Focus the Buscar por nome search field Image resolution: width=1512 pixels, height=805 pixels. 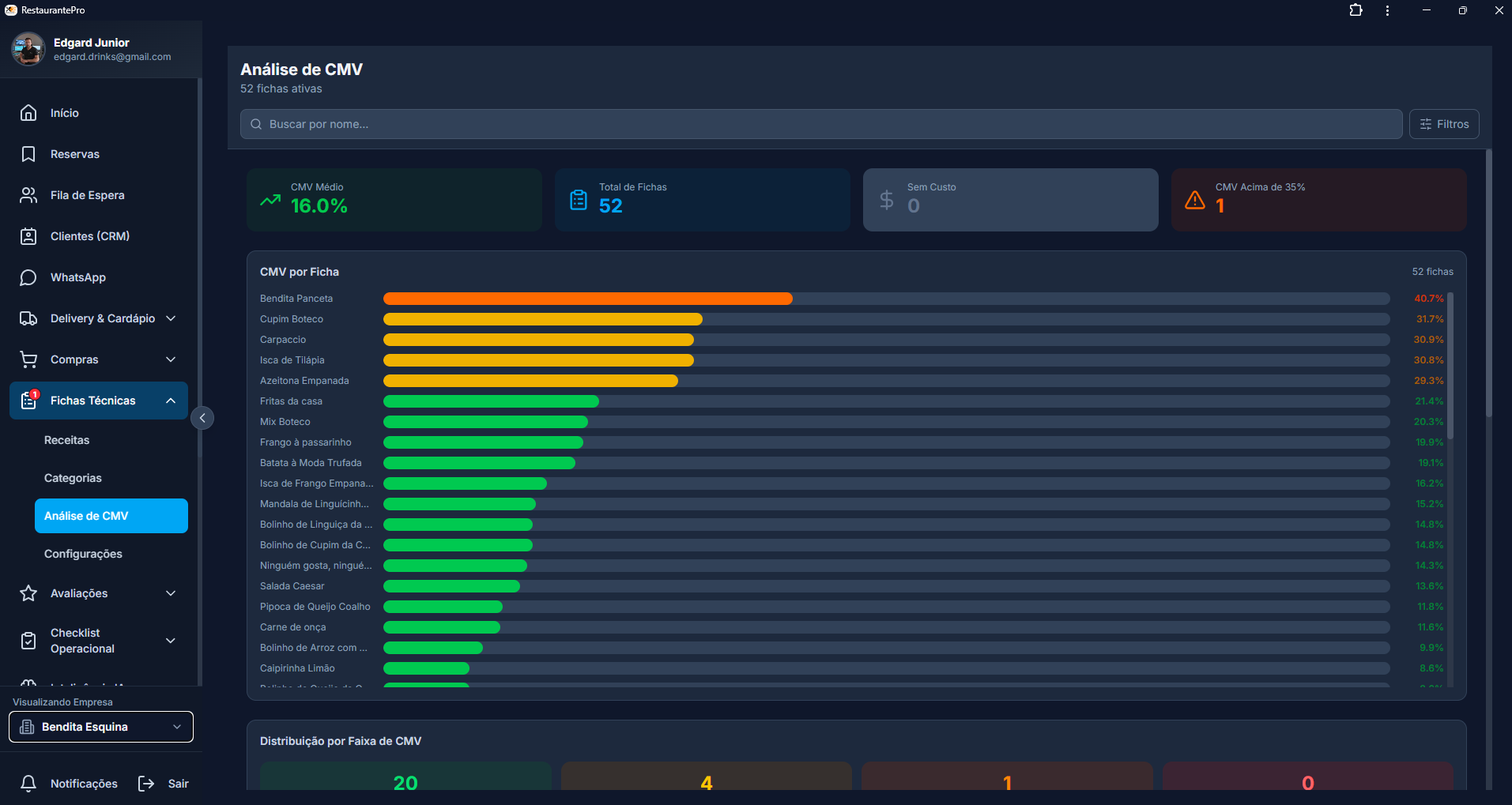[822, 124]
